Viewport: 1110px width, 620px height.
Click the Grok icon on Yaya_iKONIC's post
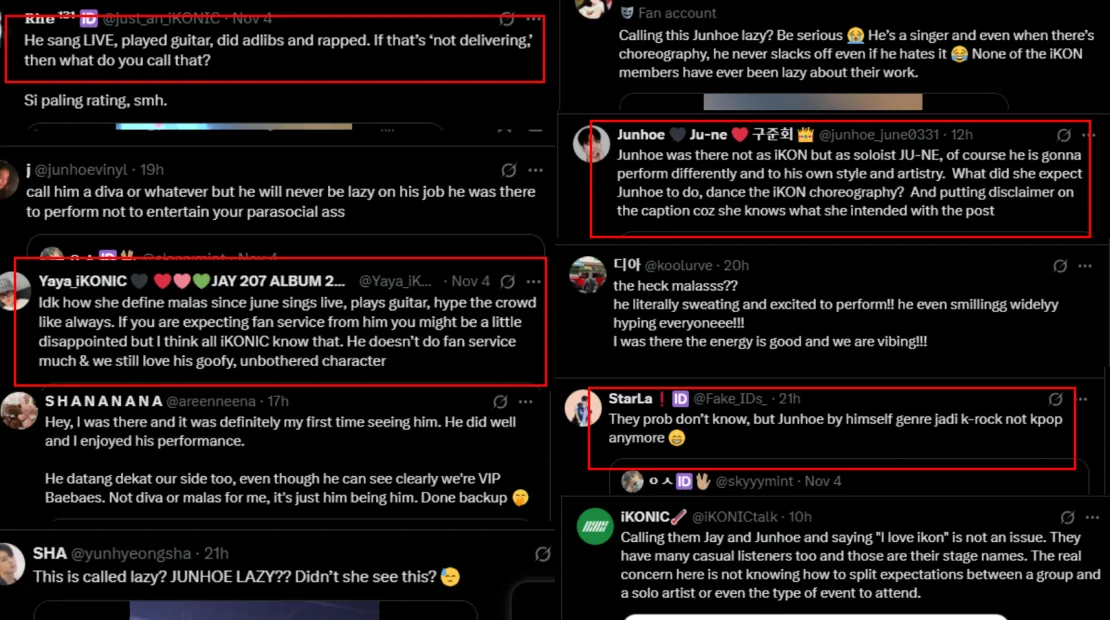[x=508, y=282]
